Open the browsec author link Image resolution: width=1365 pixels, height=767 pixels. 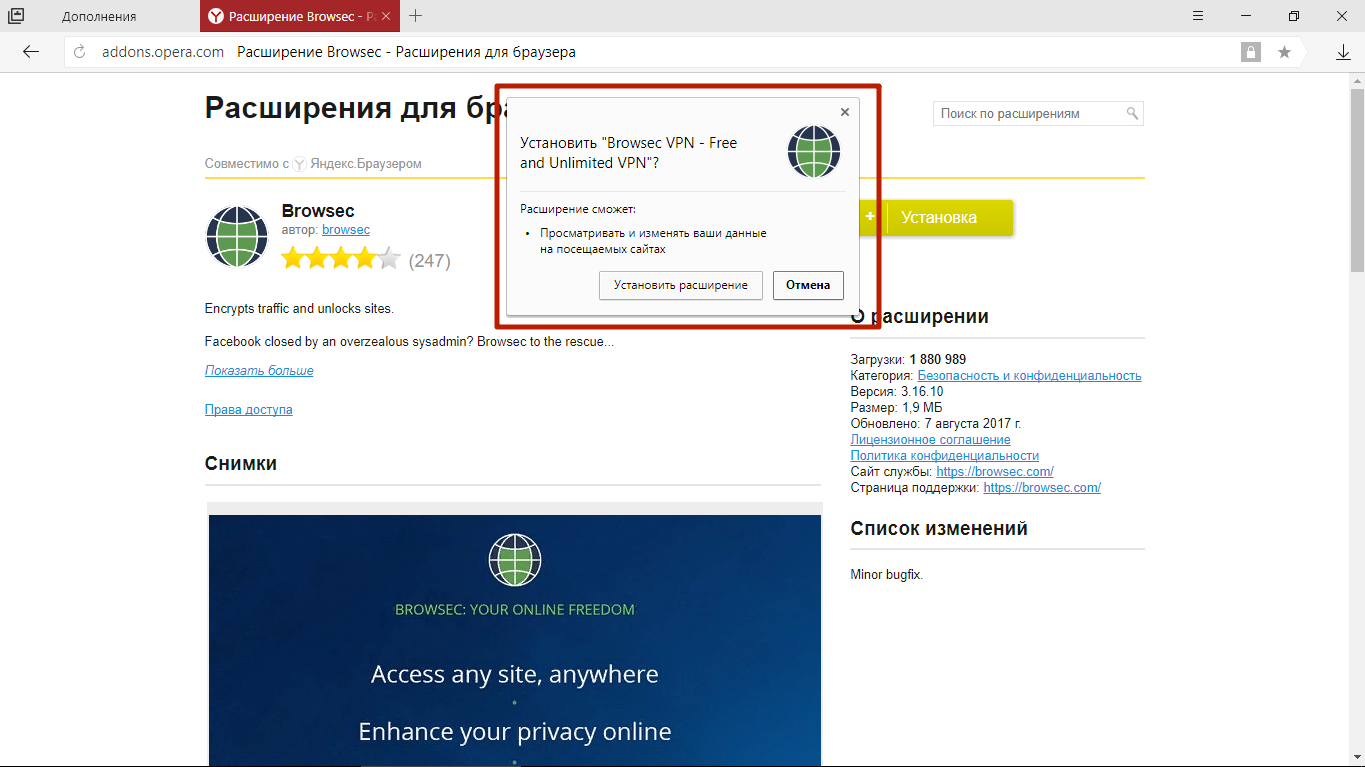[346, 230]
